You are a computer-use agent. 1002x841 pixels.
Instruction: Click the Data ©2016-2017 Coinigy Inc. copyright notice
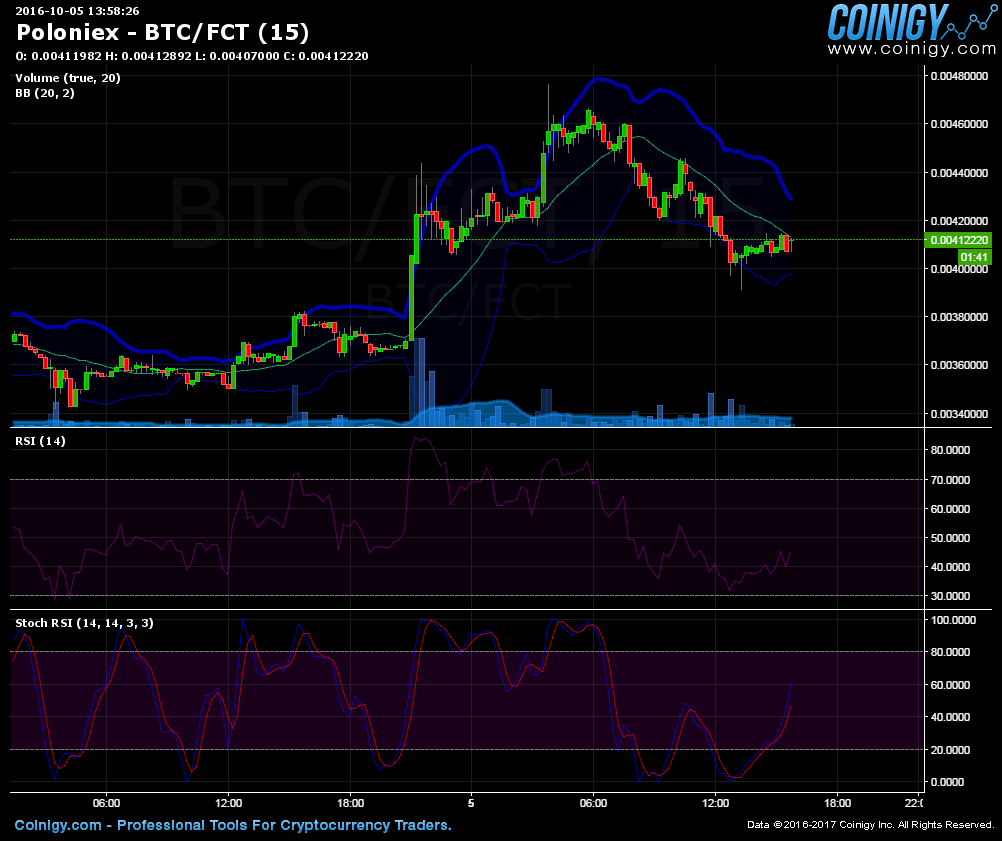[870, 826]
